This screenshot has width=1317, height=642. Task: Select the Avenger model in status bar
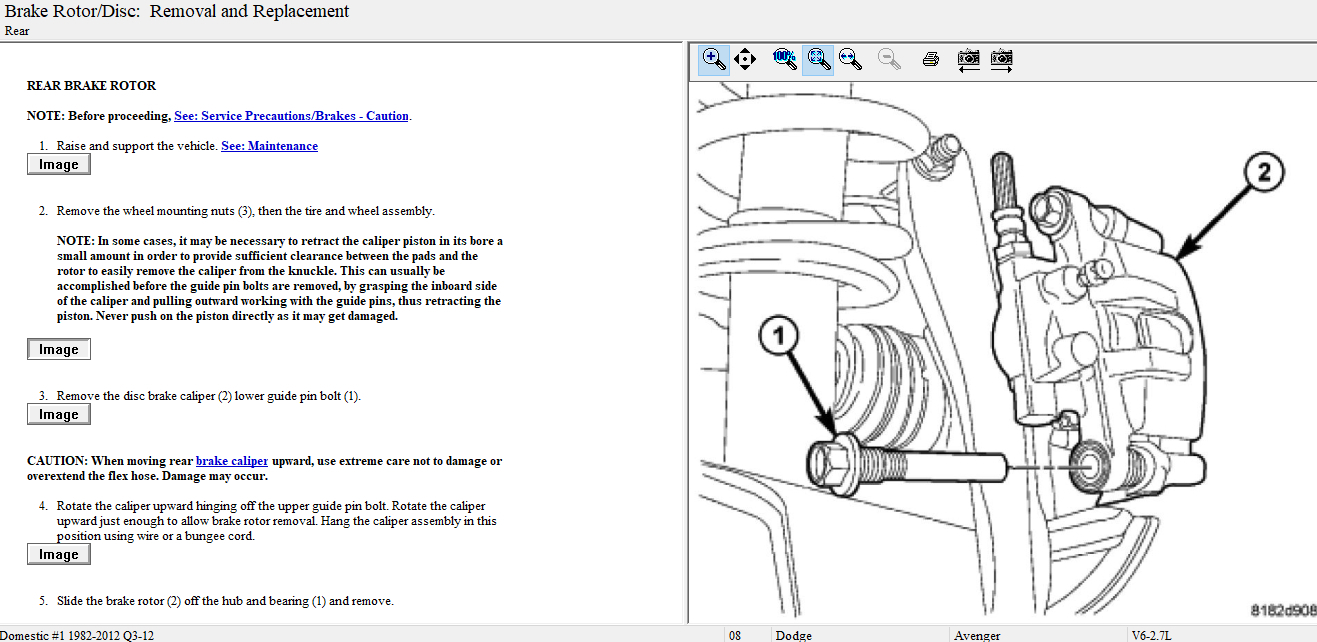(x=977, y=635)
